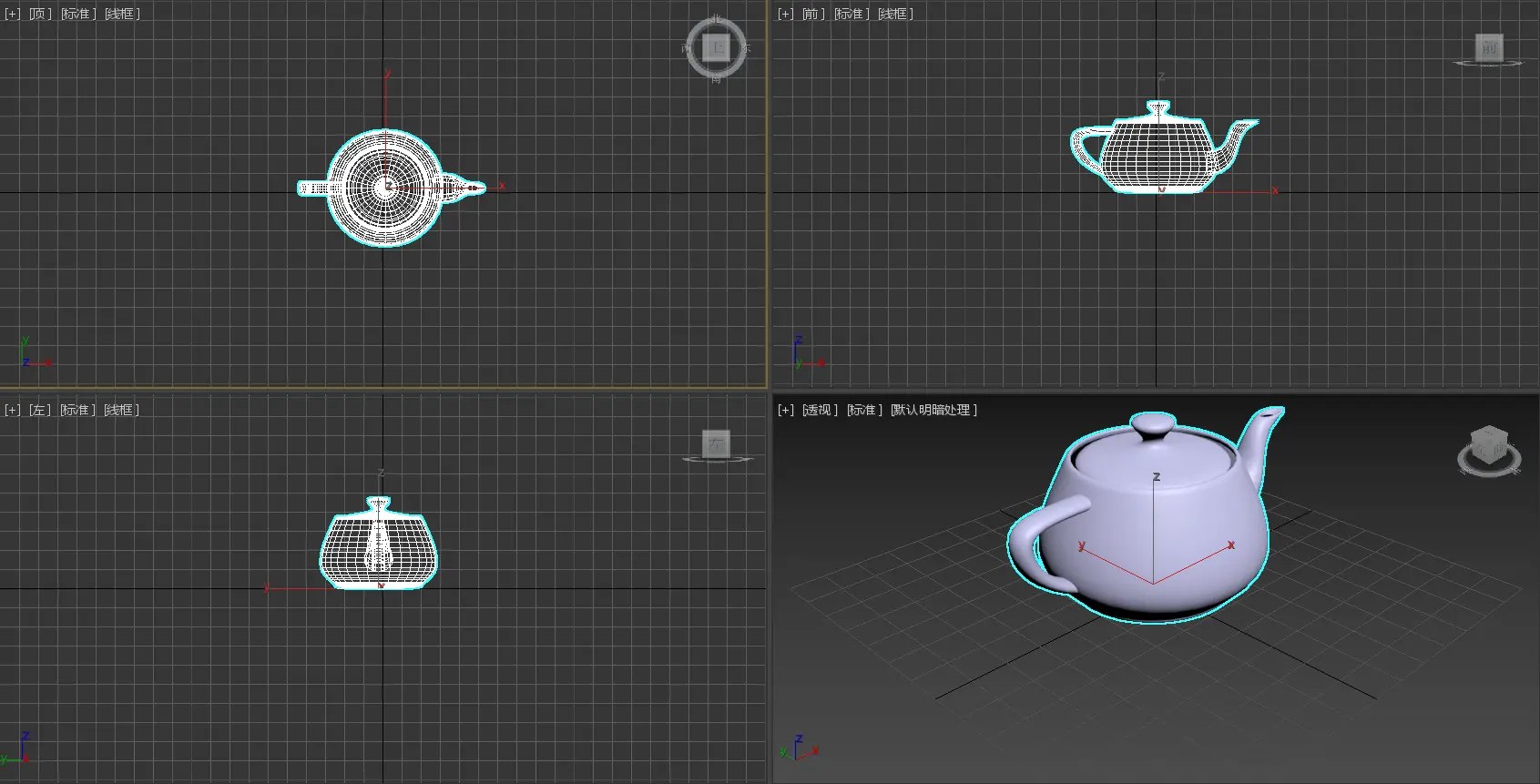Open the [+] menu of the 透视 viewport
Viewport: 1540px width, 784px height.
click(x=785, y=410)
